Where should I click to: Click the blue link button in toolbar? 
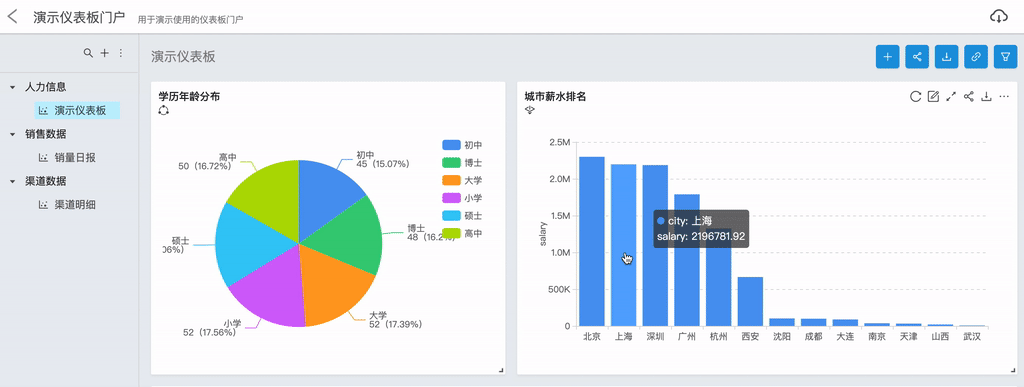[x=976, y=57]
